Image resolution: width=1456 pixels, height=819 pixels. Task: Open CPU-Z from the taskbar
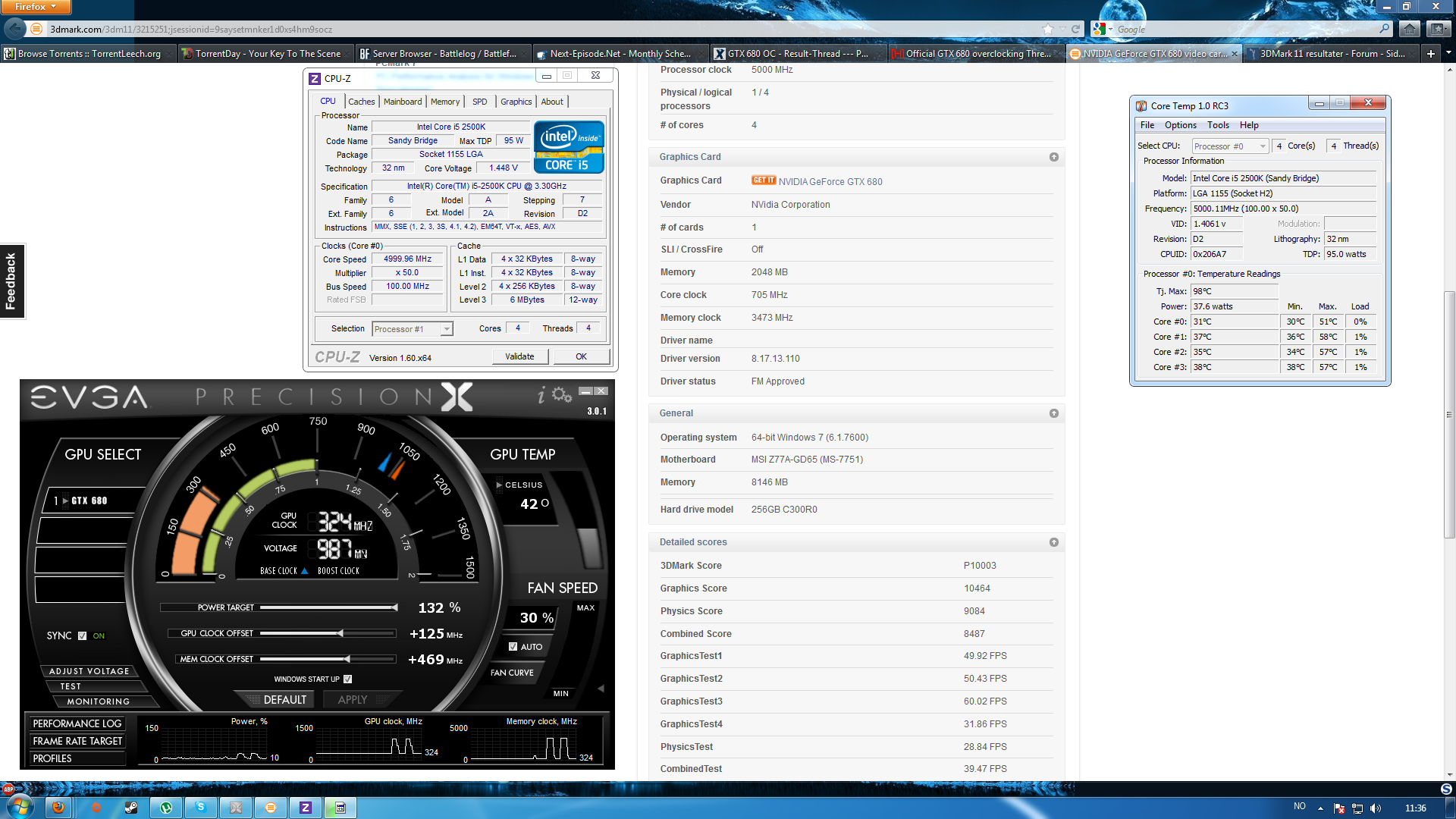coord(306,808)
